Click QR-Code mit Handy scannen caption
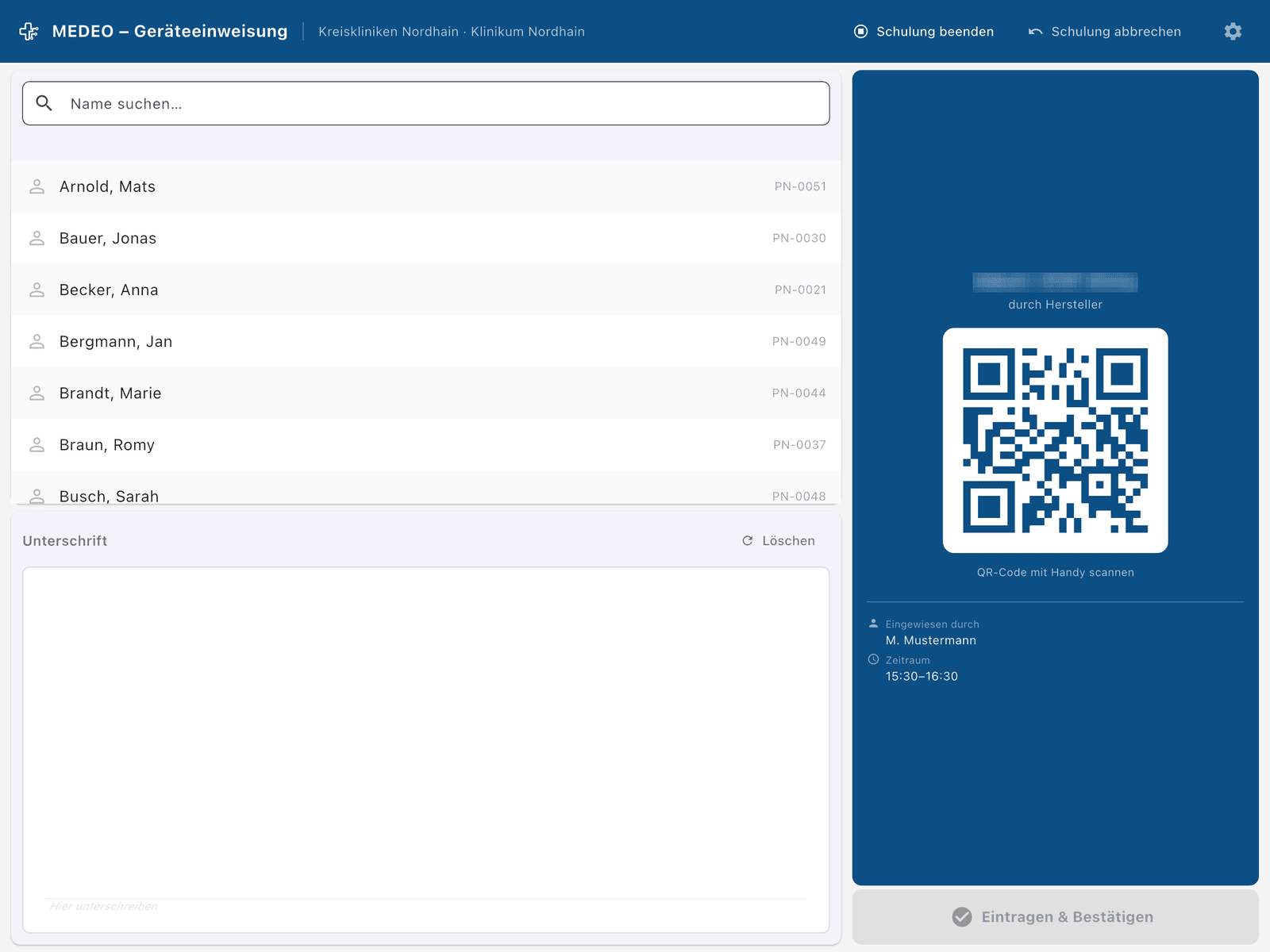Image resolution: width=1270 pixels, height=952 pixels. (x=1055, y=572)
